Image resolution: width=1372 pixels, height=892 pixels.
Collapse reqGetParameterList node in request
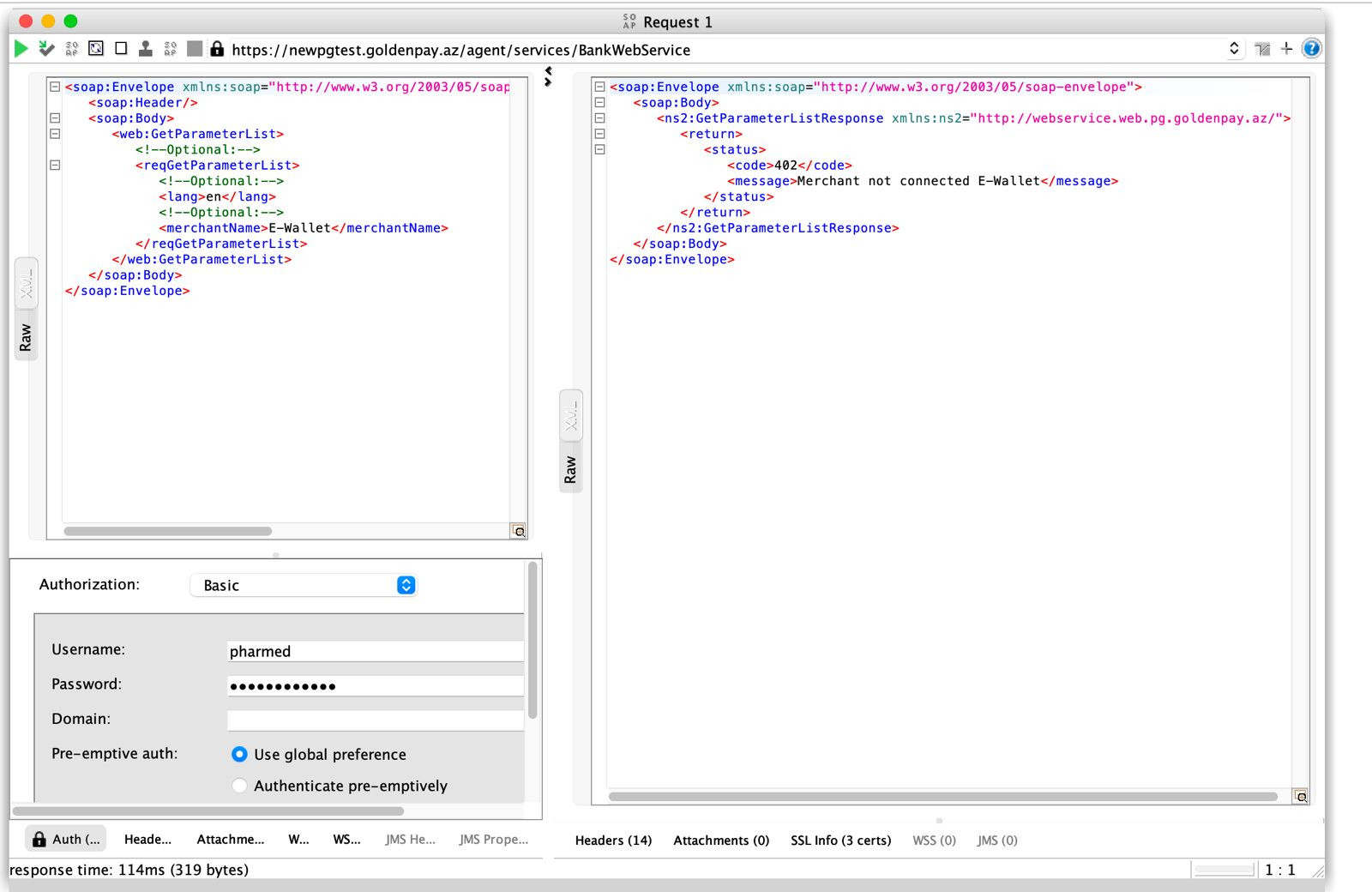(x=55, y=166)
